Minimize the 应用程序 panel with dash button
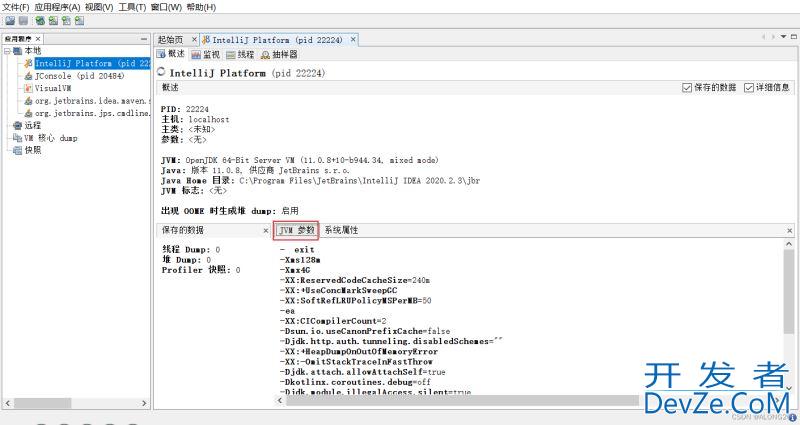 pyautogui.click(x=144, y=39)
